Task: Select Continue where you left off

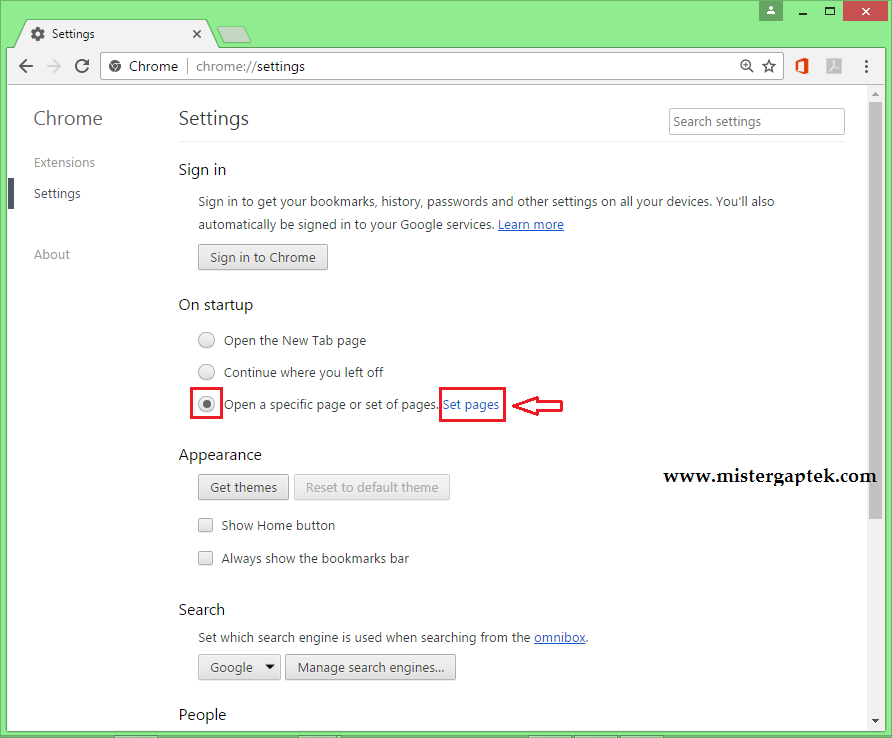Action: tap(207, 372)
